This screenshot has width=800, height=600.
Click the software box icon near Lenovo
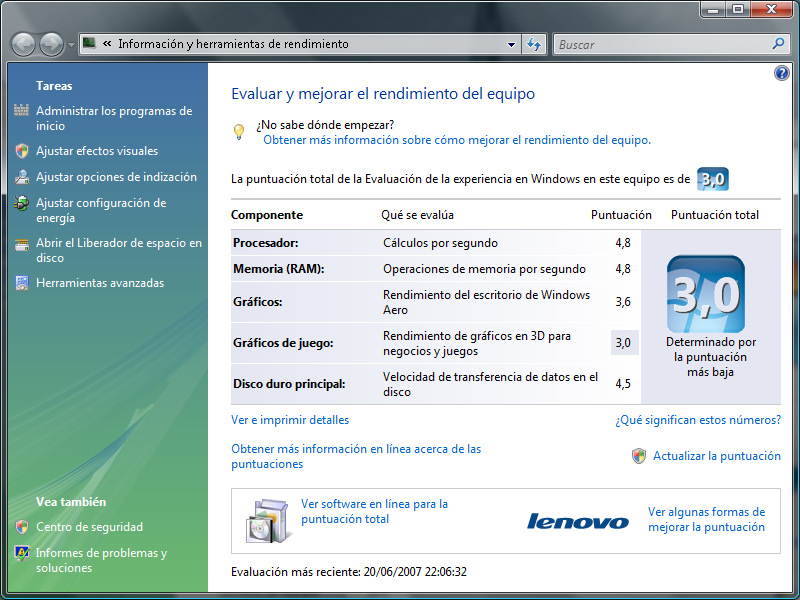267,518
